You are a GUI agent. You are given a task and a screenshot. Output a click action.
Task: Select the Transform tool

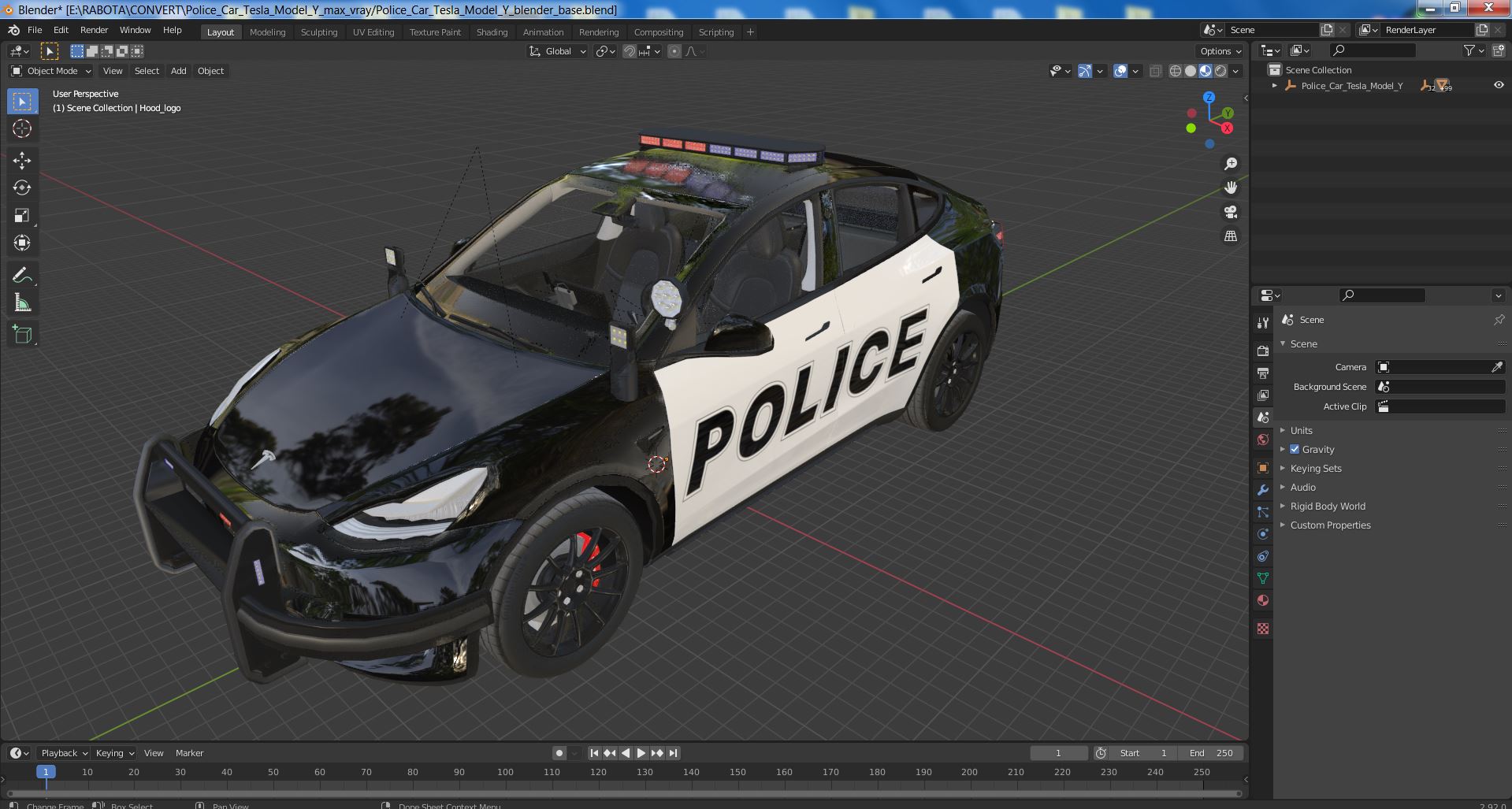point(22,243)
